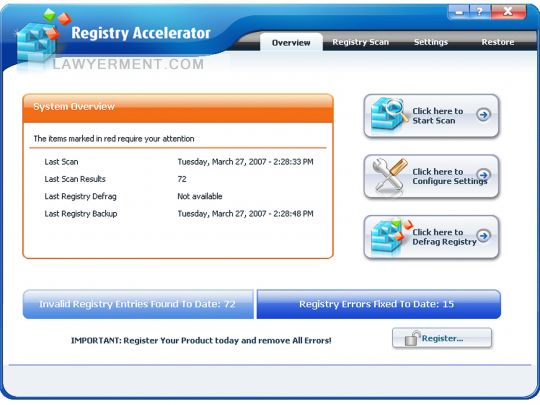
Task: Click the Last Scan Results value 72
Action: pos(182,179)
